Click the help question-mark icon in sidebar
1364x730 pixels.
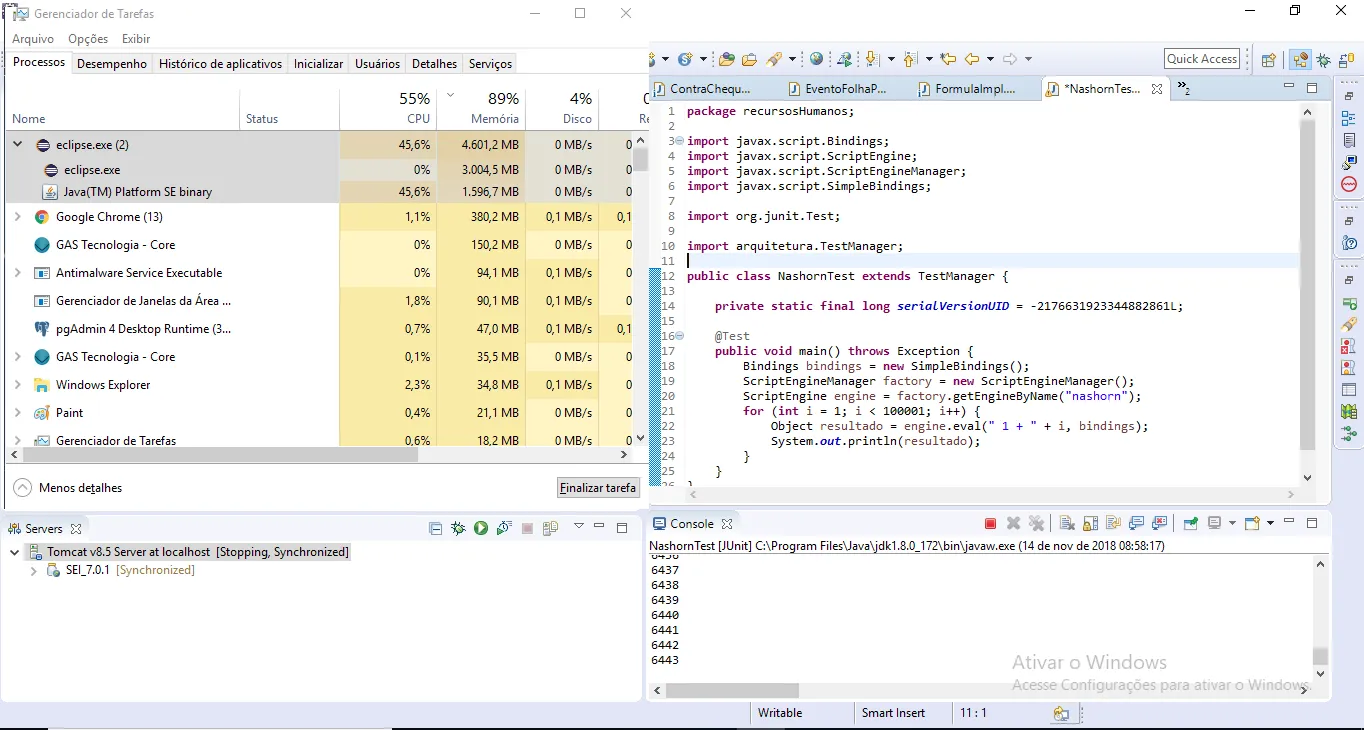1349,243
